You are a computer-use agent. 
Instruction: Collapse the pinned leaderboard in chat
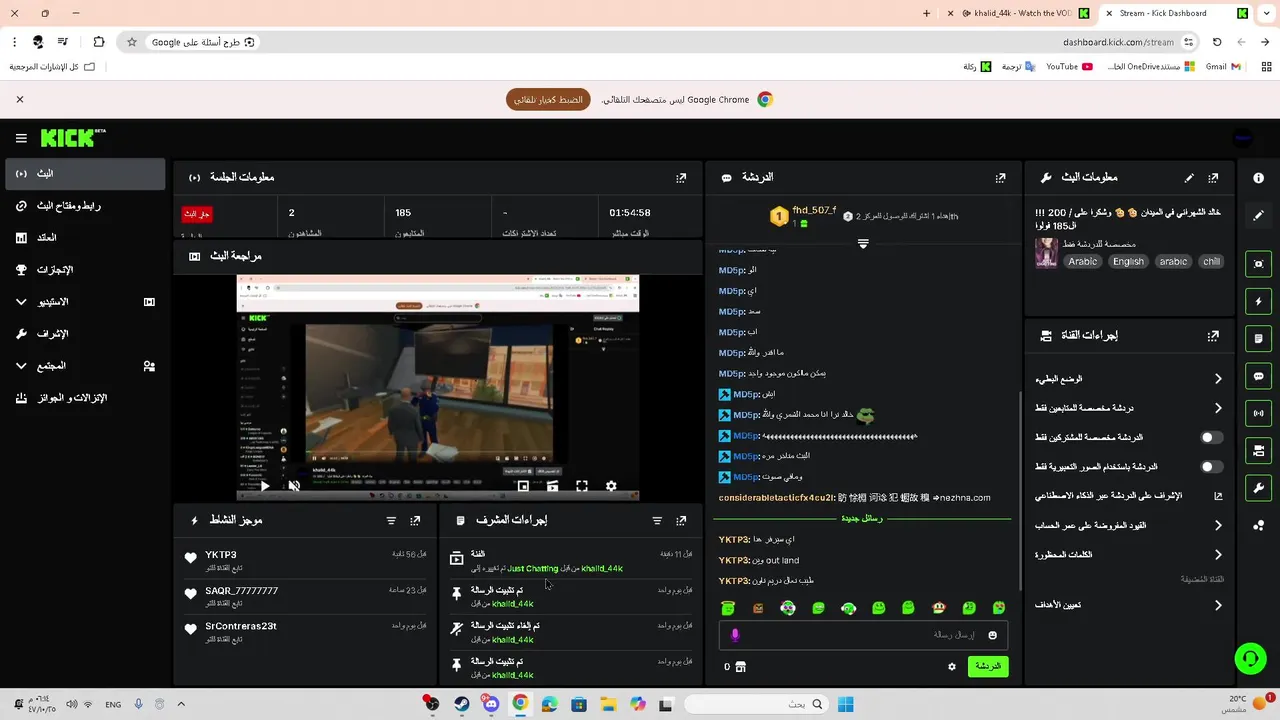[x=863, y=244]
